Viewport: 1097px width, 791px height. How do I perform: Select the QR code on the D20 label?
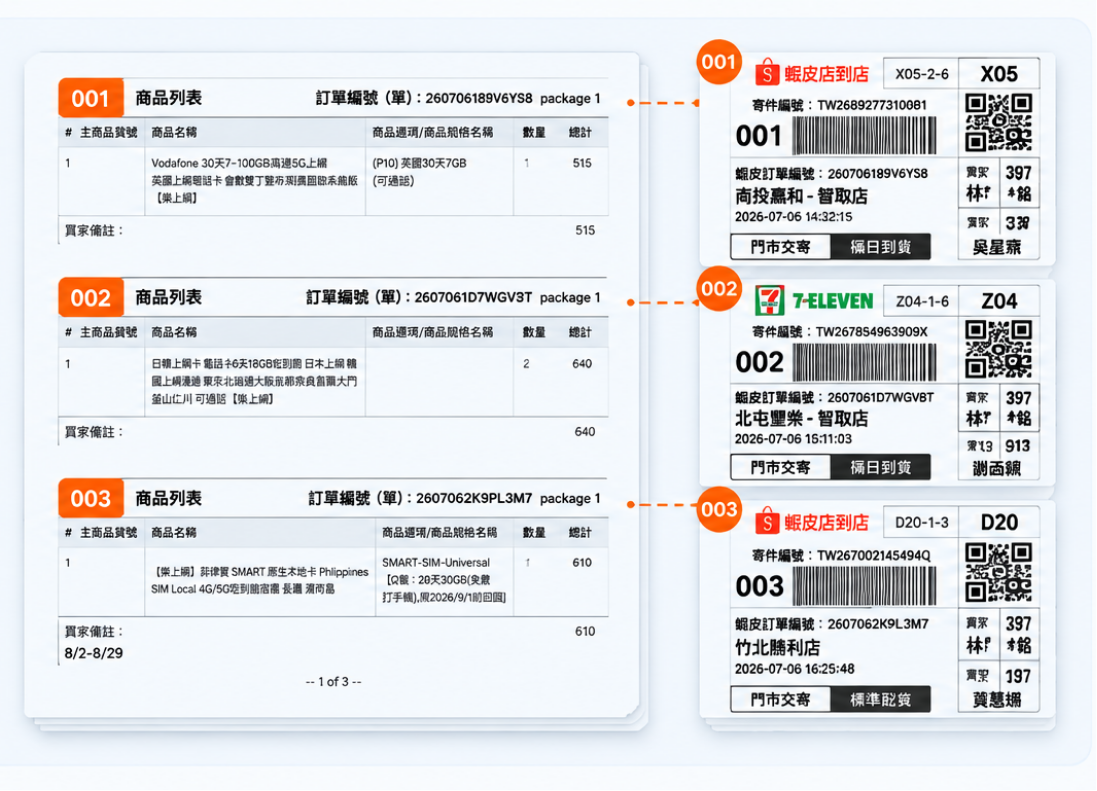[x=998, y=573]
